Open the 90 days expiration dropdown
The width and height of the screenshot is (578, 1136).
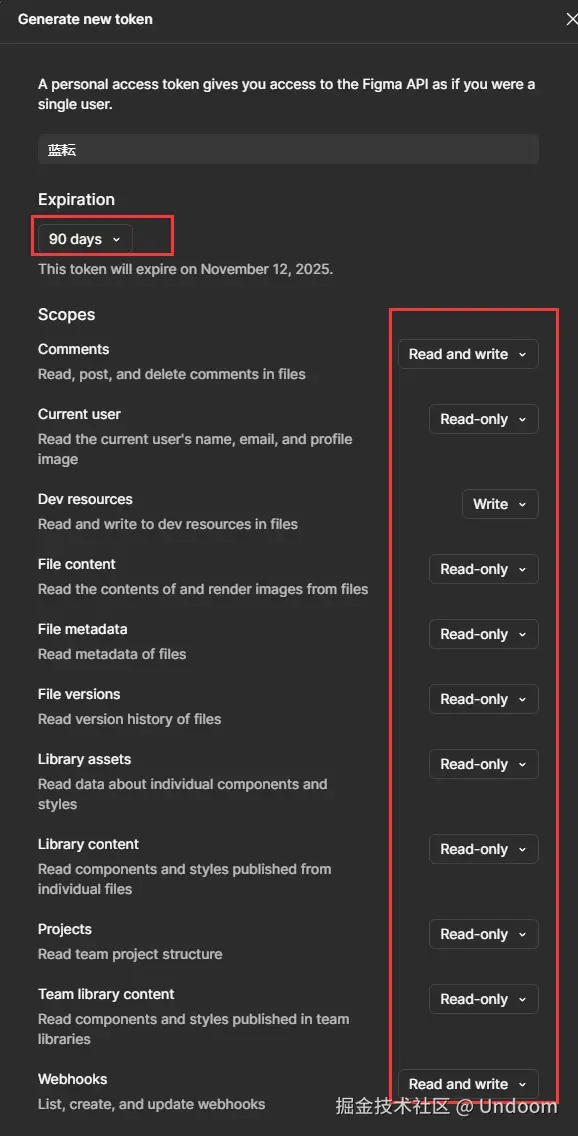pos(85,239)
